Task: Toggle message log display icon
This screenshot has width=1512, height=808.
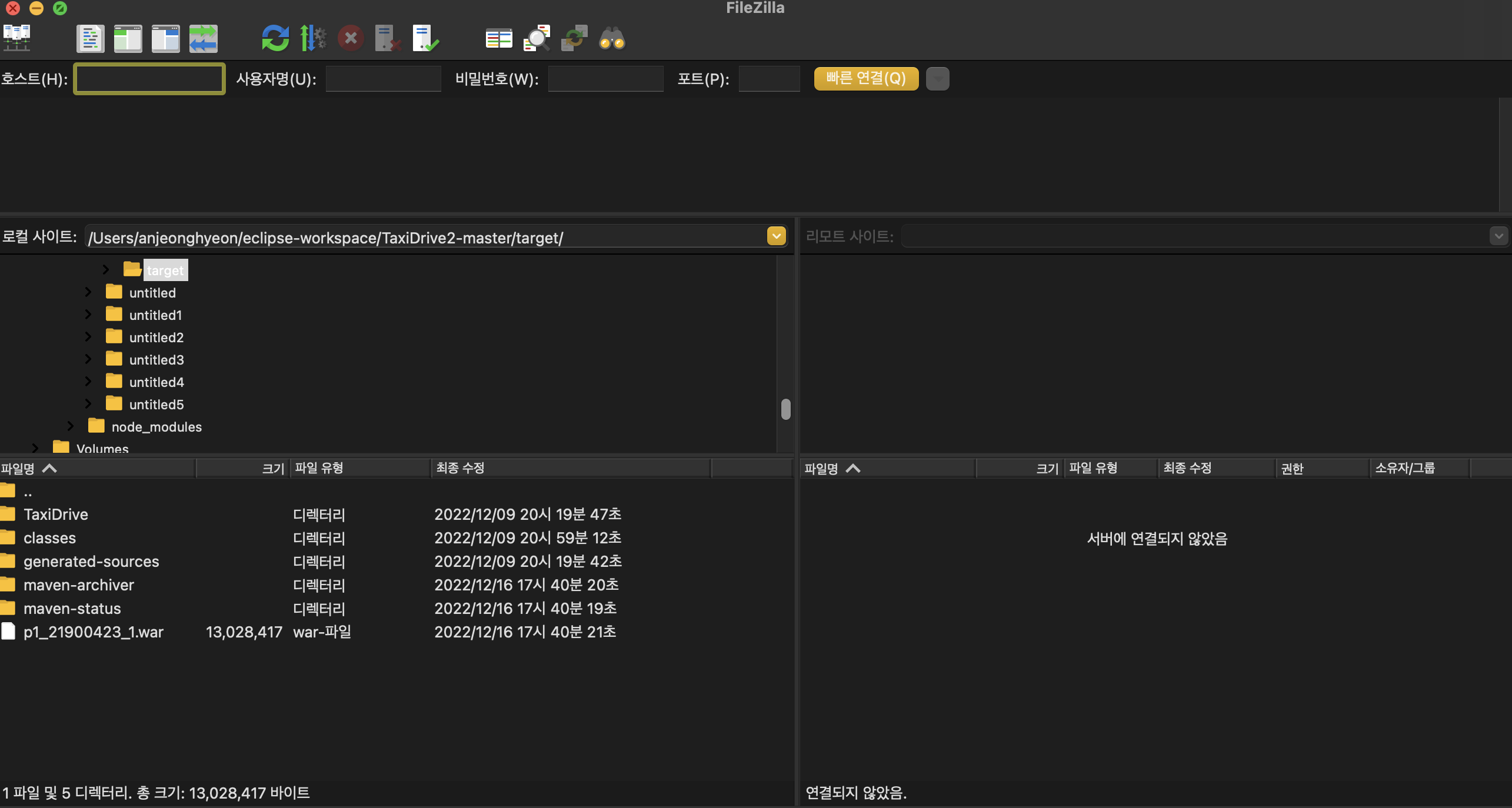Action: [x=90, y=39]
